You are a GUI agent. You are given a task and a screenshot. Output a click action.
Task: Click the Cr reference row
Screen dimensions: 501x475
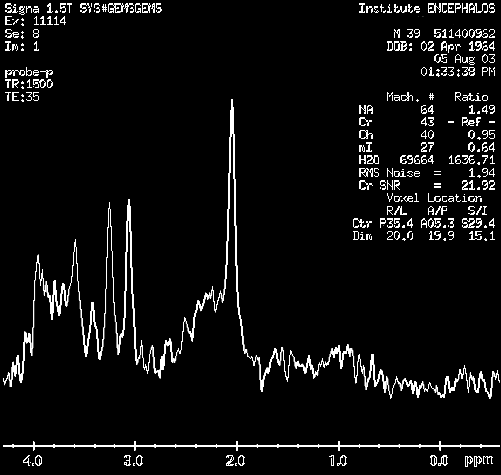click(x=427, y=122)
